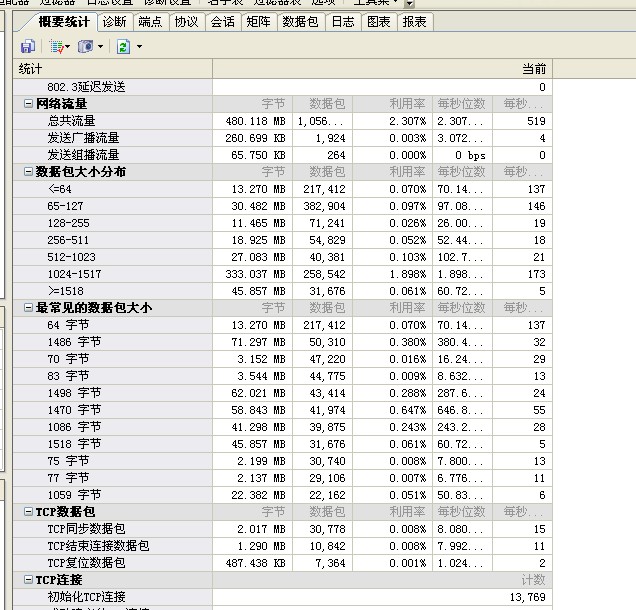Select the 1024-1517 packet size row
Screen dimensions: 636x610
coord(282,274)
